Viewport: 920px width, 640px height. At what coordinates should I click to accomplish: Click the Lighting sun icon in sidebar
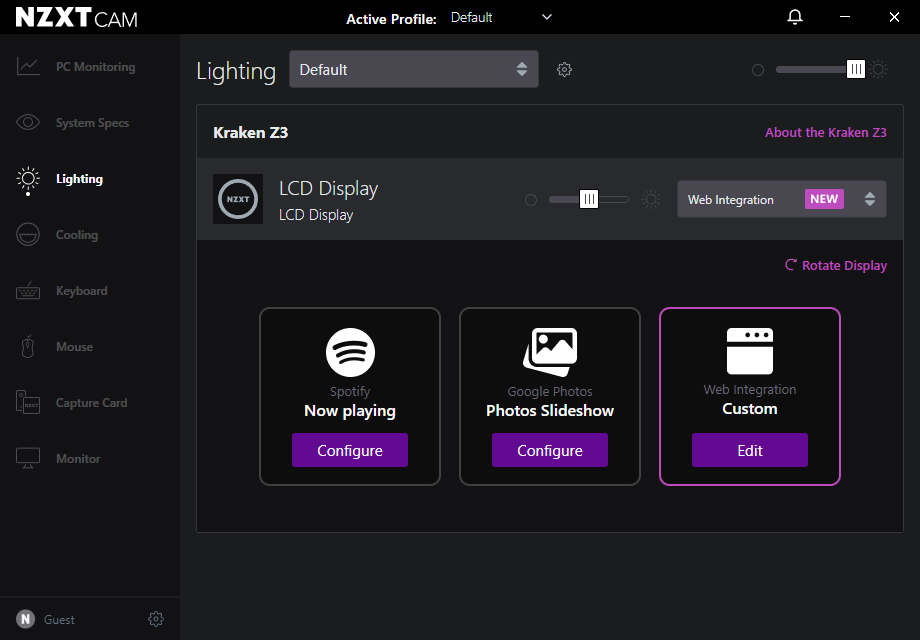point(28,179)
